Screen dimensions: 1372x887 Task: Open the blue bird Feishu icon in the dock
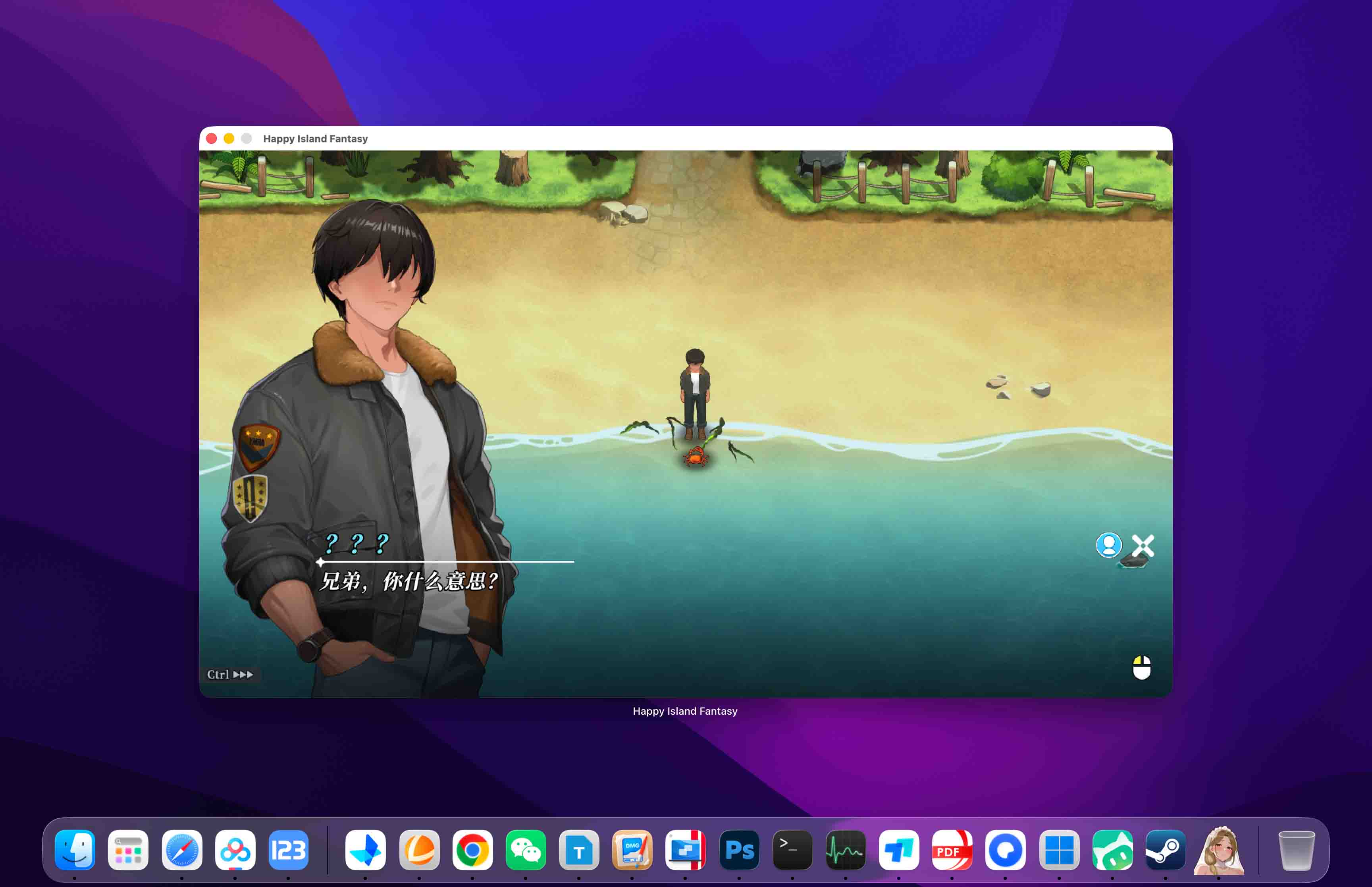[366, 850]
